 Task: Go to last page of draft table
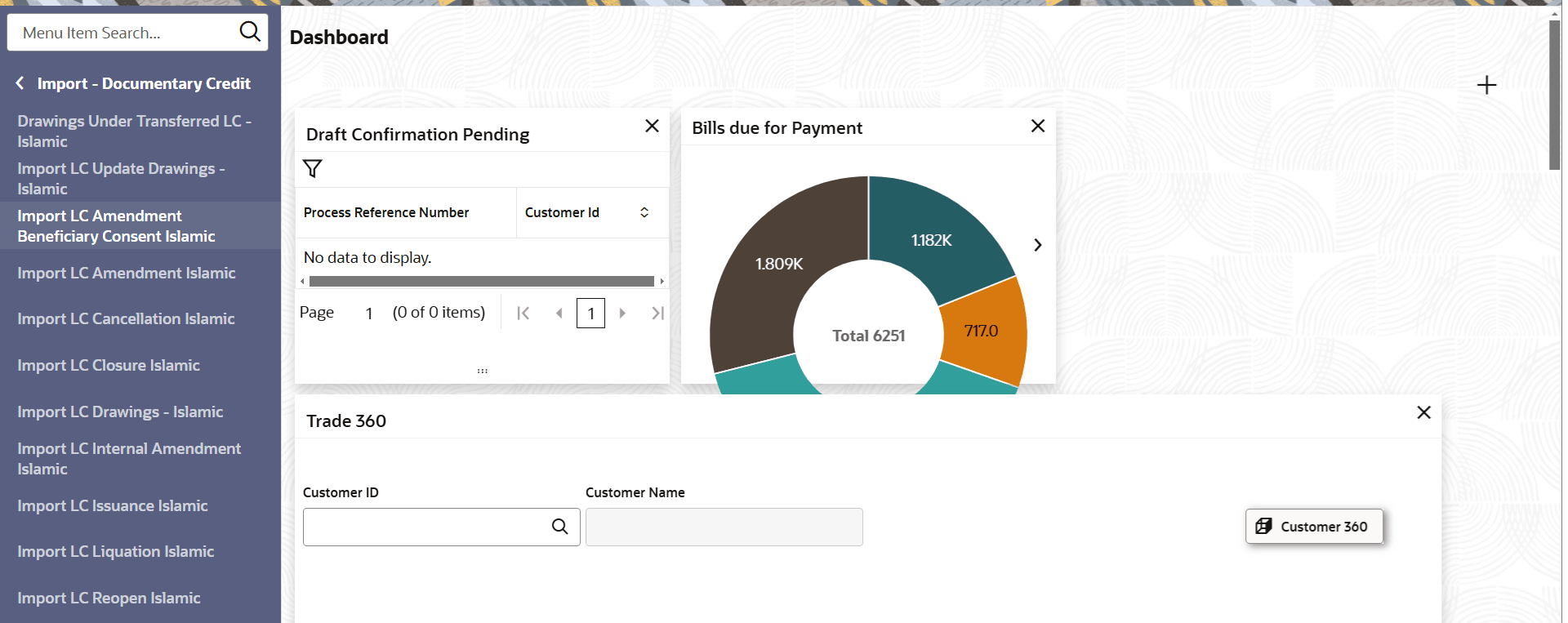click(657, 313)
